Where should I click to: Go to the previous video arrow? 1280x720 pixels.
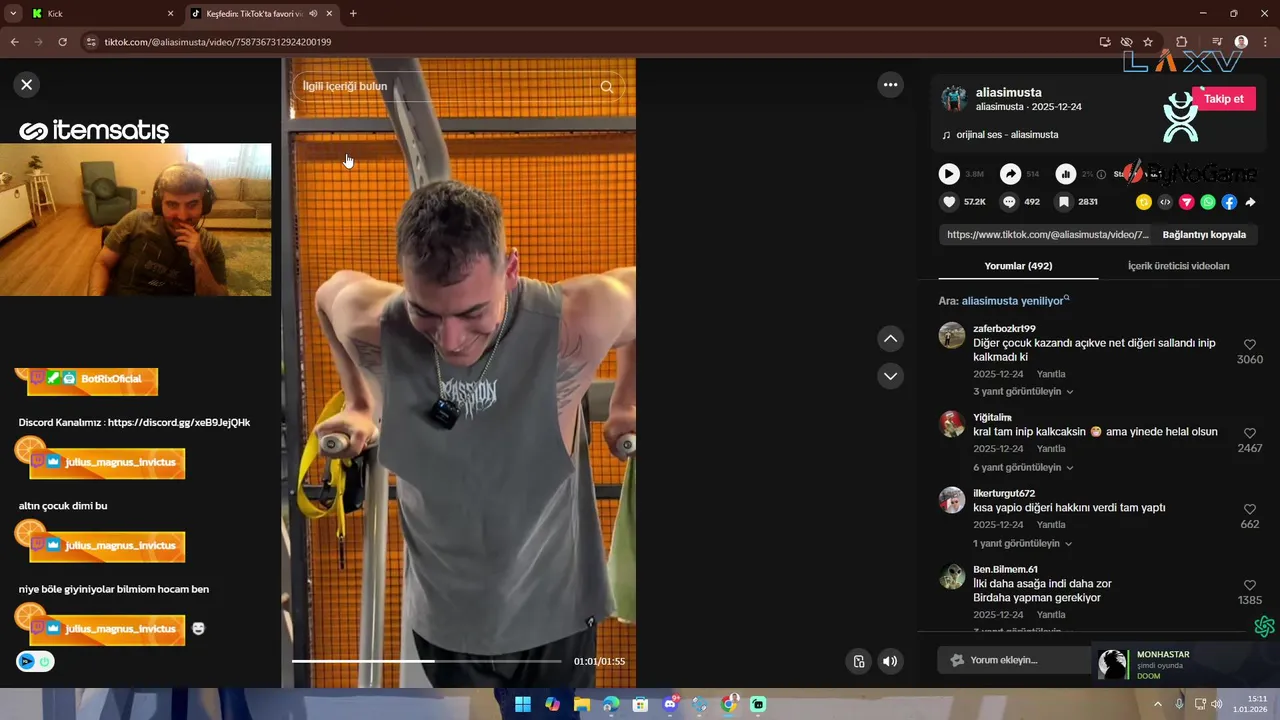coord(890,339)
